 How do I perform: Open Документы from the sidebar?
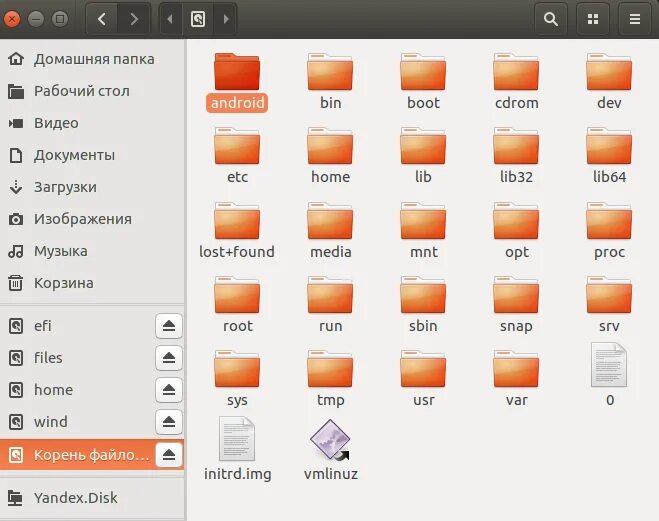pyautogui.click(x=92, y=155)
